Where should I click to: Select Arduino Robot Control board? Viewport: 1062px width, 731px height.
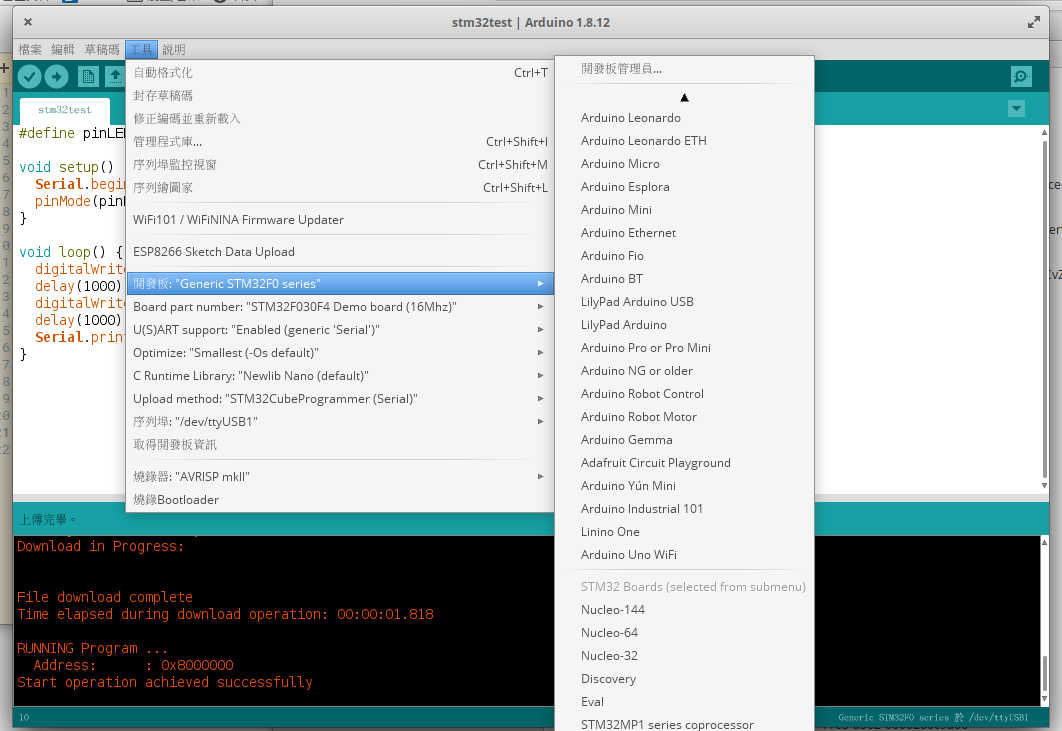pos(684,394)
